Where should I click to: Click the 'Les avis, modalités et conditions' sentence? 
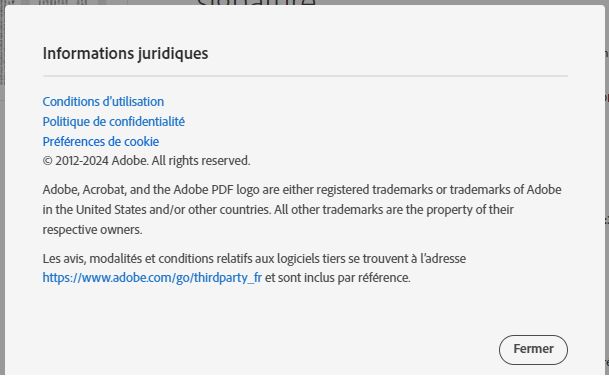point(254,258)
